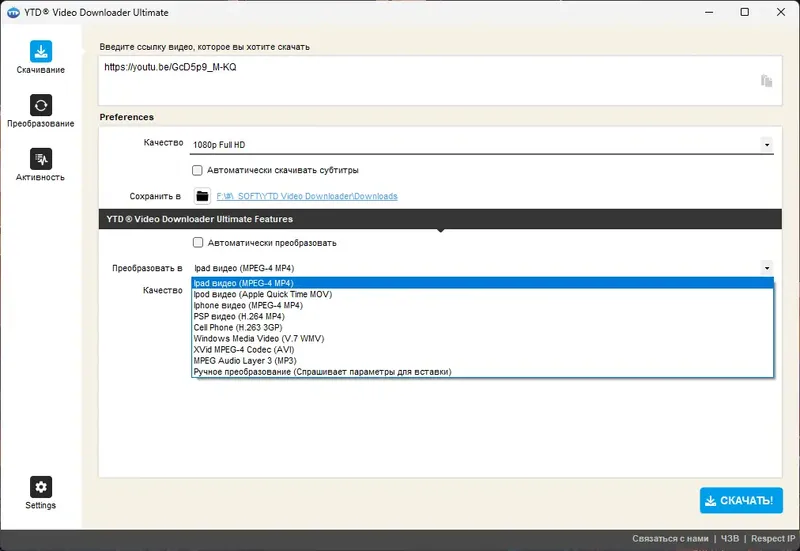Minimize the YTD window

[709, 12]
